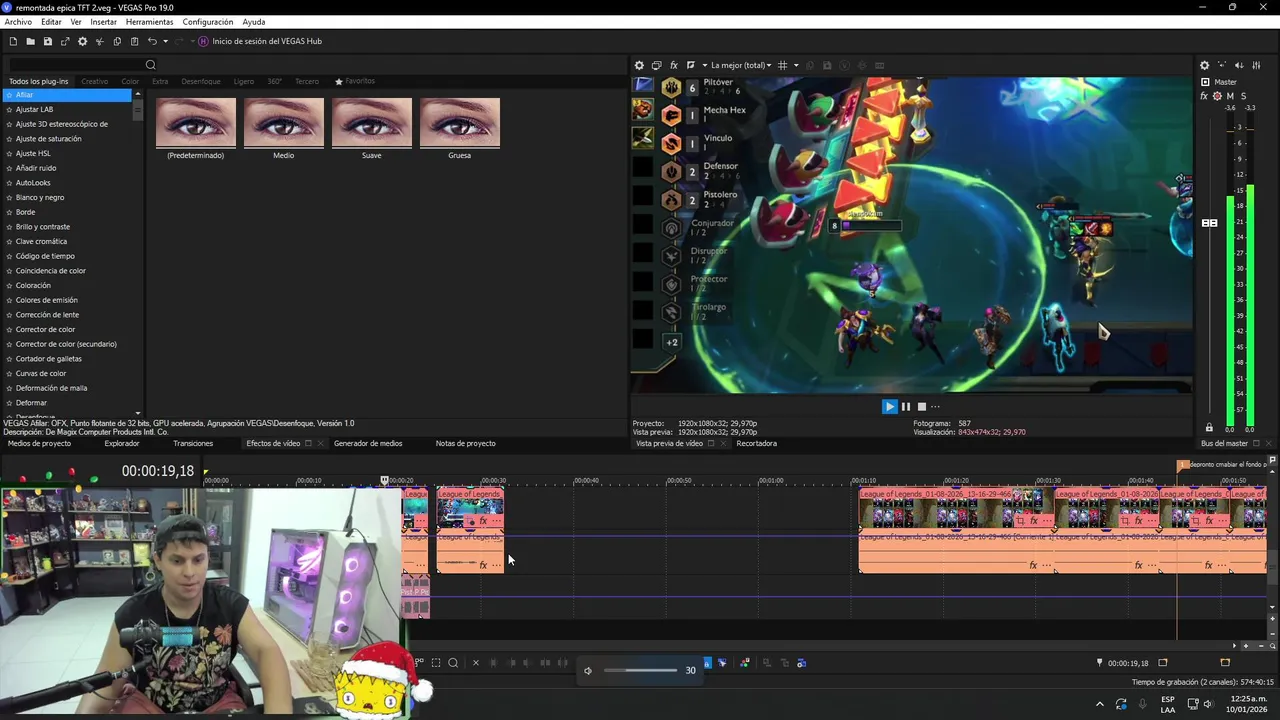Mute the Master bus
The image size is (1280, 720).
tap(1230, 96)
